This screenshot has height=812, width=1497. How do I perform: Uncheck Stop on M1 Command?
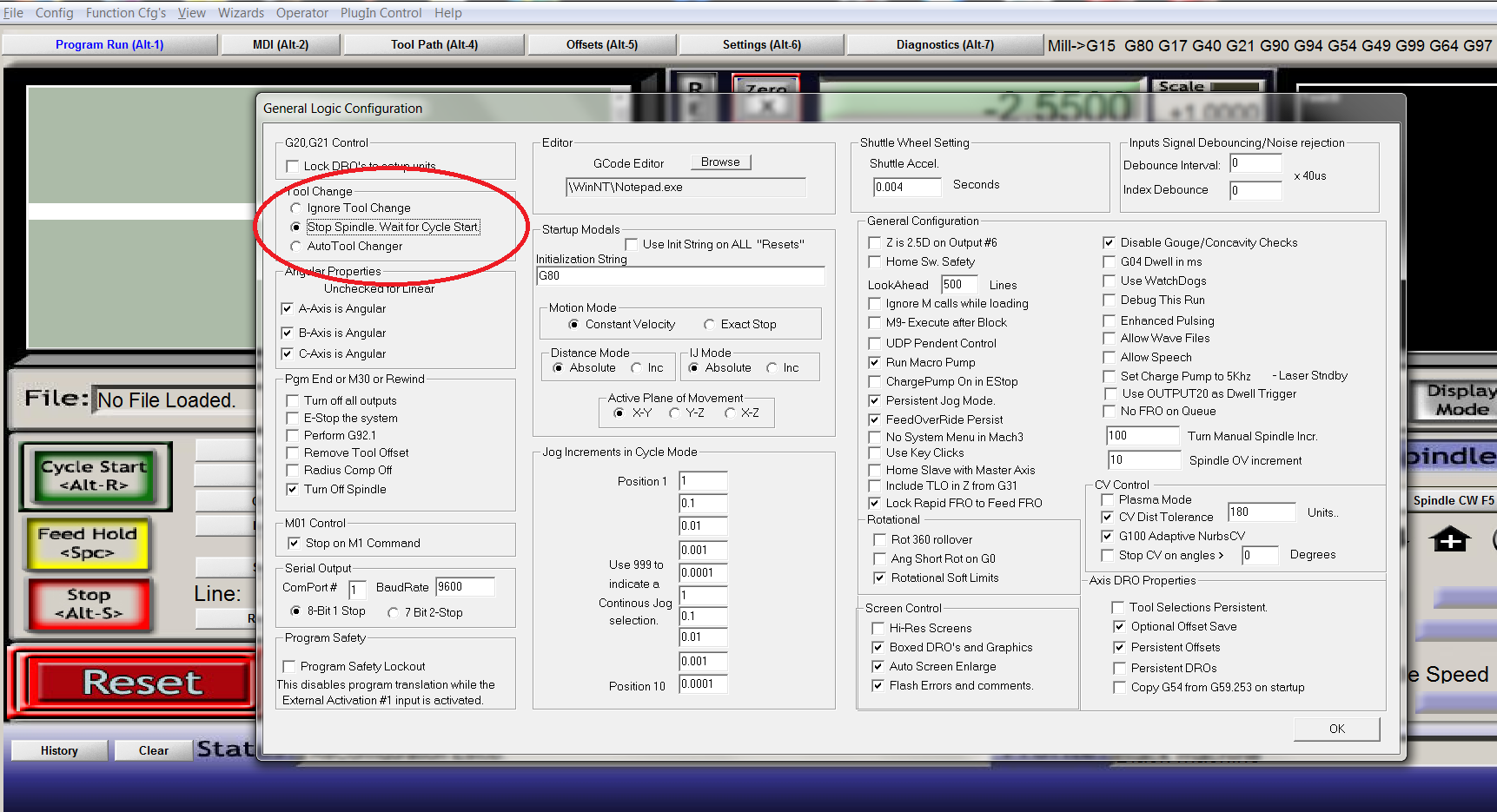(294, 544)
